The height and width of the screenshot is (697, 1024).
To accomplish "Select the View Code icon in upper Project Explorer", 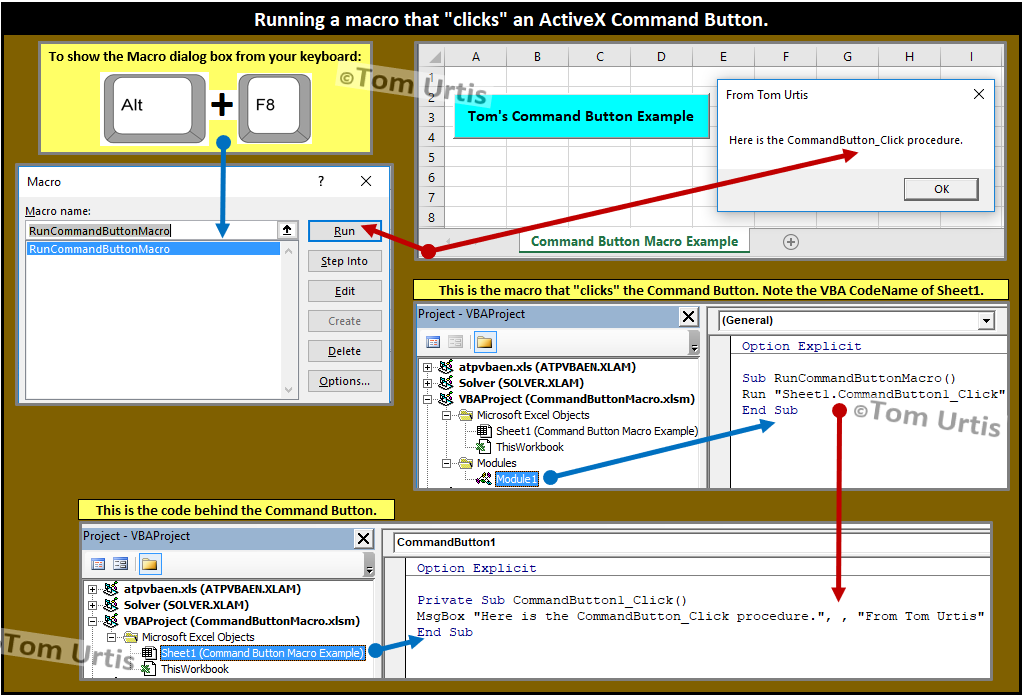I will click(x=433, y=341).
